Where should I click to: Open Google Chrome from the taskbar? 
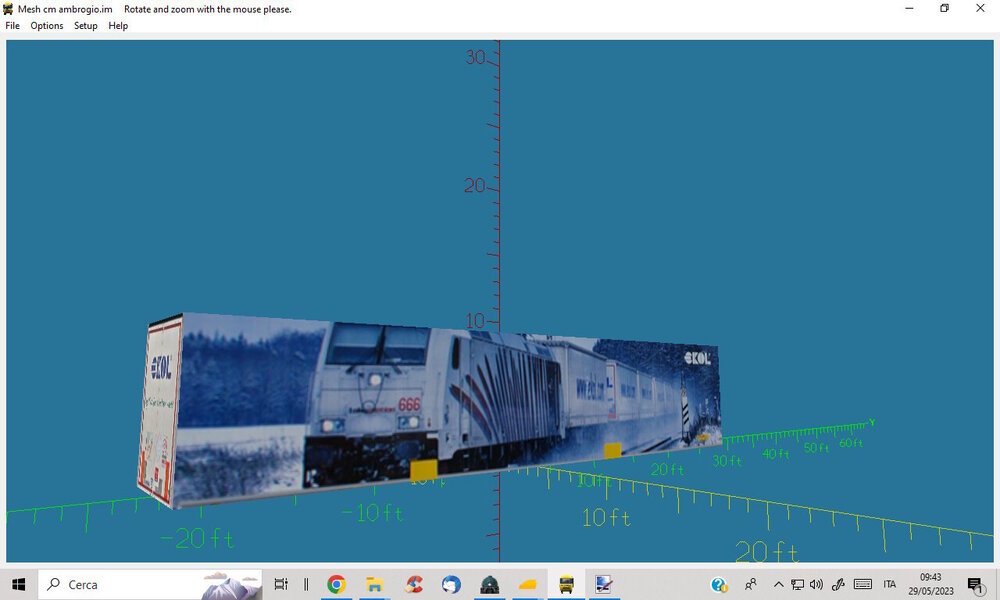(x=336, y=584)
